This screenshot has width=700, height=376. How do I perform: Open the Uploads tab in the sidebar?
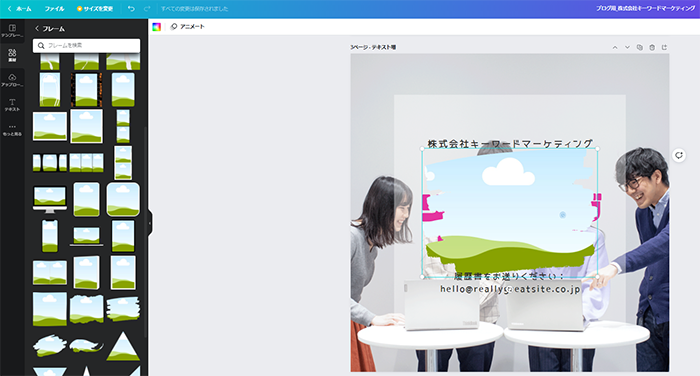pyautogui.click(x=12, y=80)
